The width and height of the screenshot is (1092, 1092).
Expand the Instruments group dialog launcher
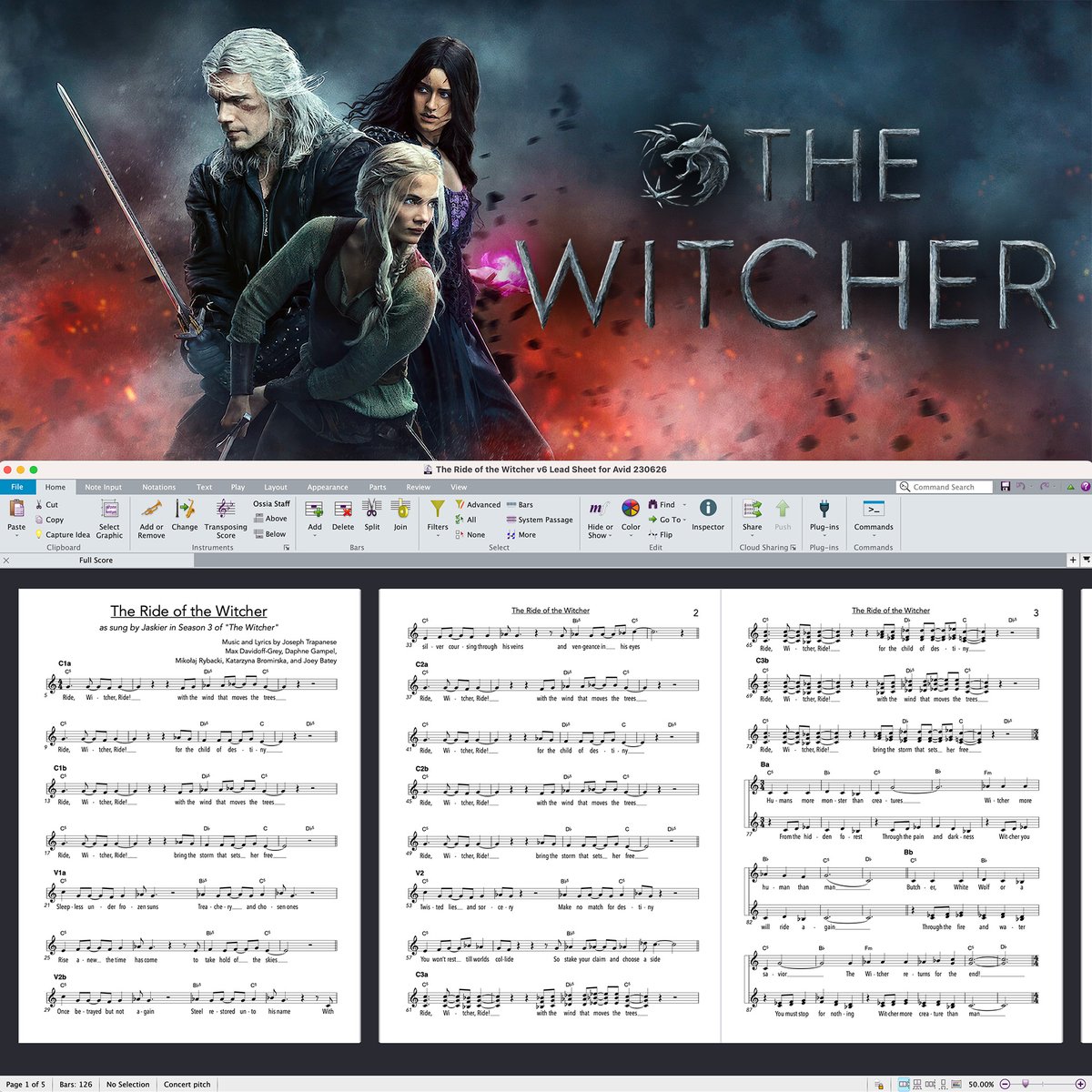tap(287, 548)
